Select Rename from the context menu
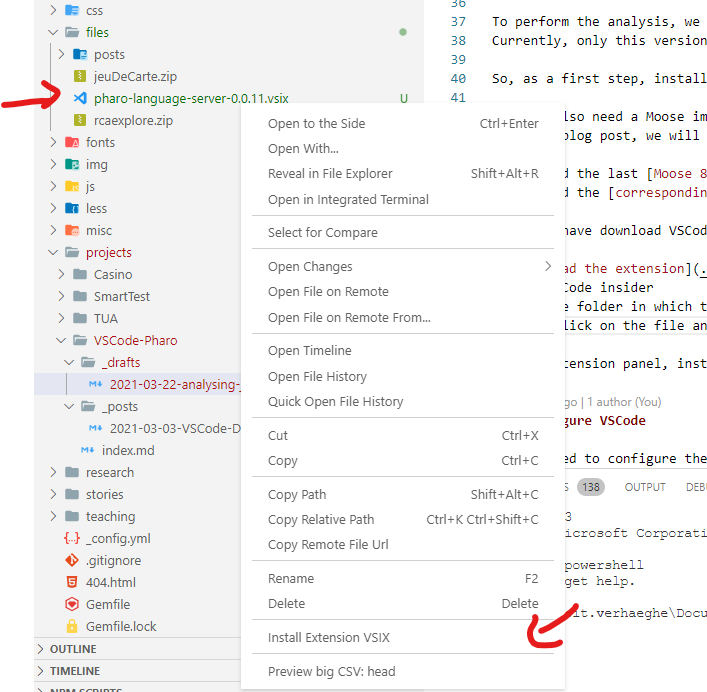The width and height of the screenshot is (707, 692). pyautogui.click(x=403, y=578)
